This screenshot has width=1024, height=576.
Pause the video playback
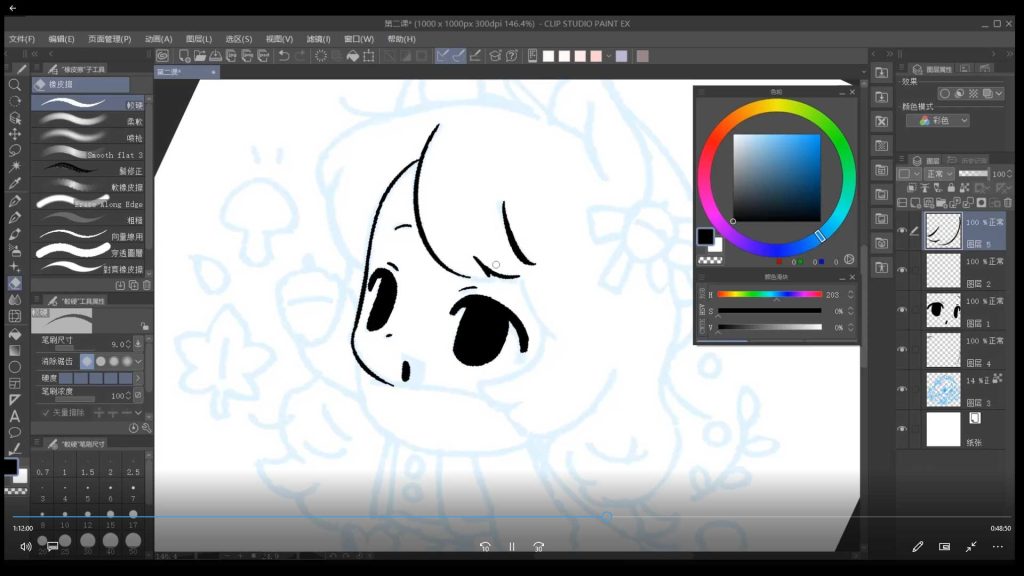pos(512,547)
